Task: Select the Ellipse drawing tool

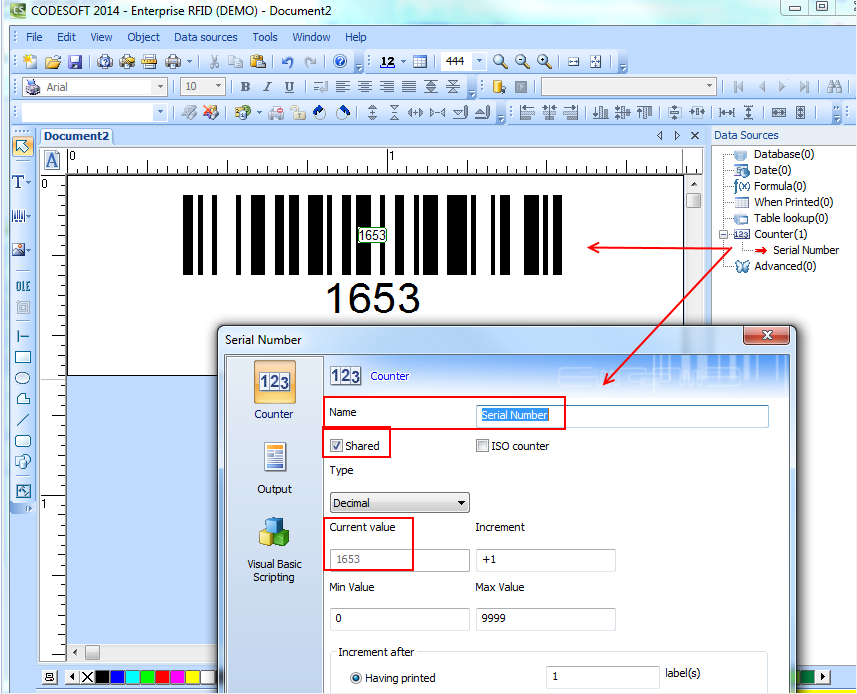Action: pyautogui.click(x=22, y=378)
